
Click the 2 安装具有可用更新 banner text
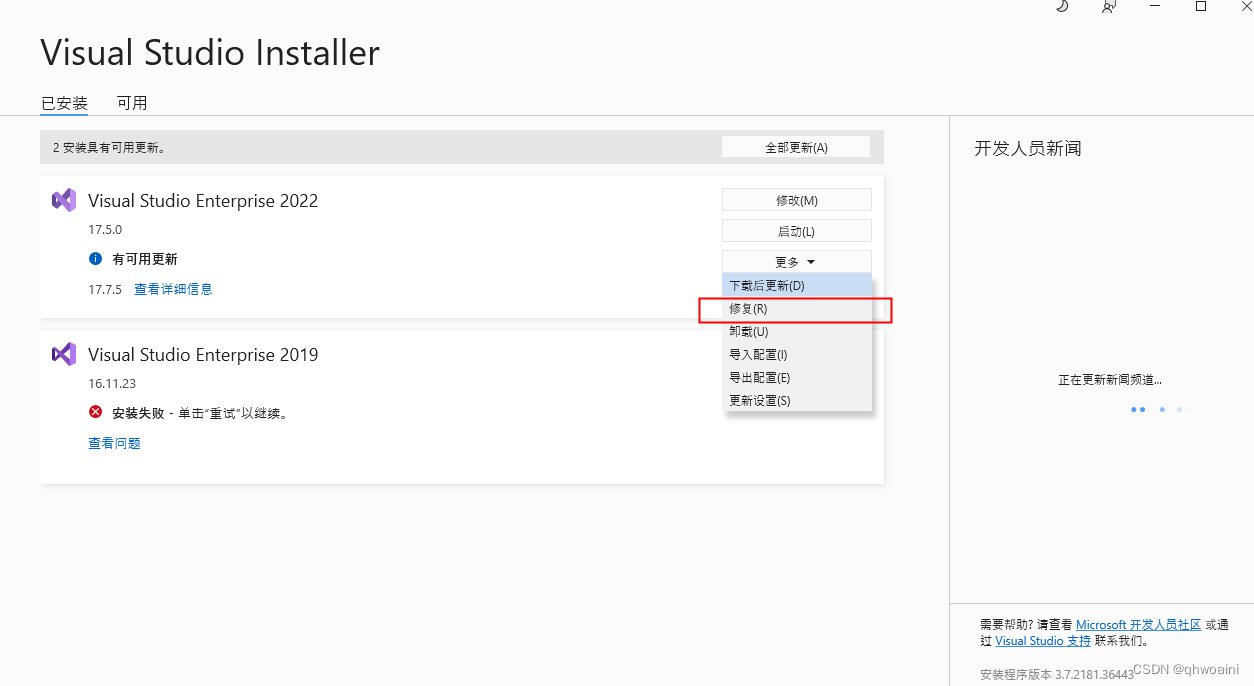tap(109, 148)
